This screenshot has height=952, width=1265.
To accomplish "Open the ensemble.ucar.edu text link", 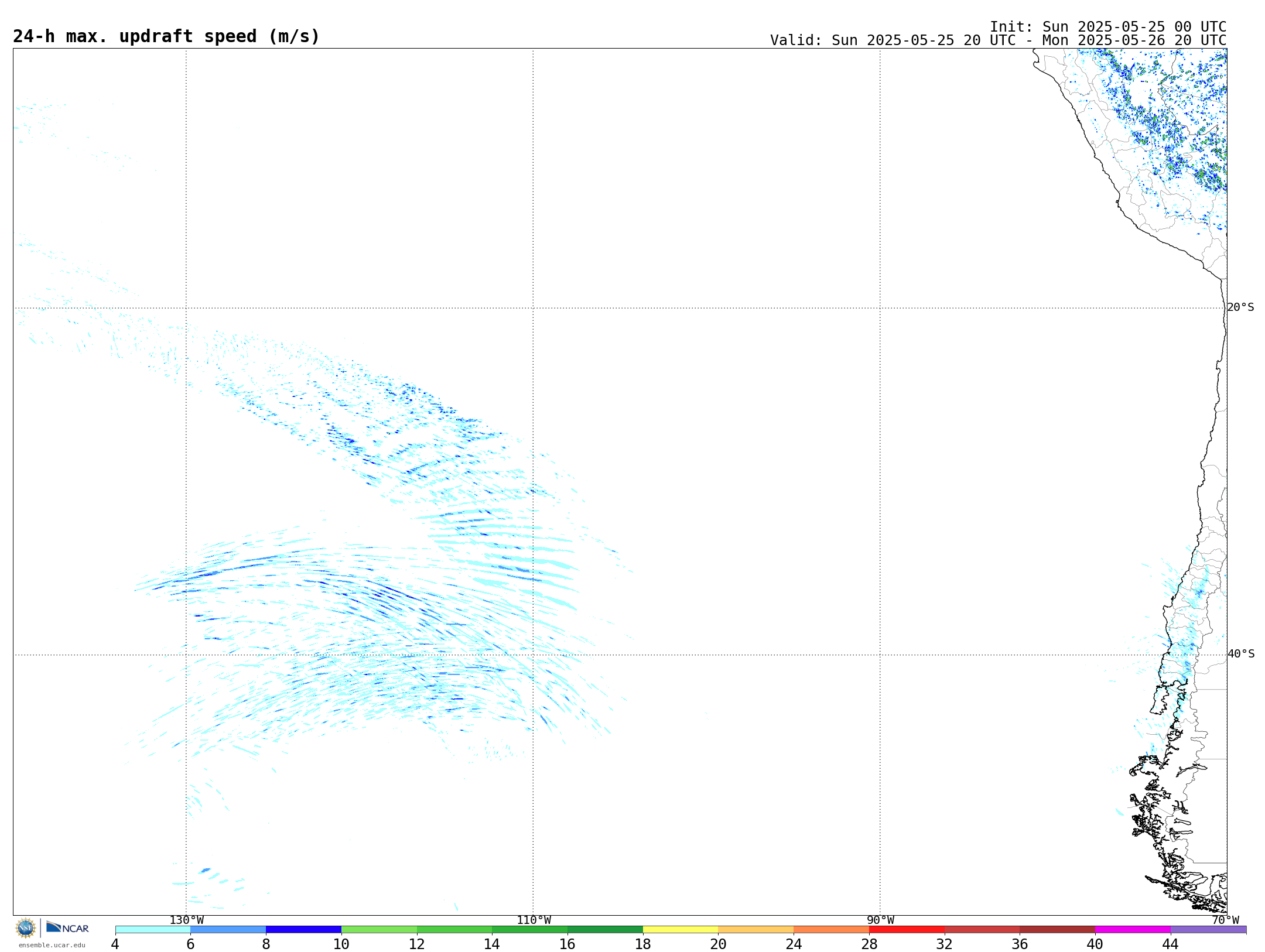I will (52, 945).
